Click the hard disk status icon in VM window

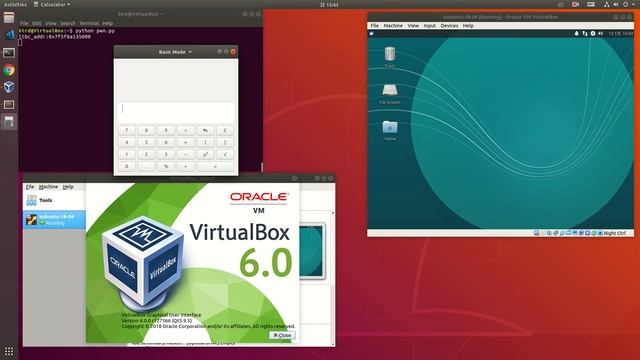(536, 233)
